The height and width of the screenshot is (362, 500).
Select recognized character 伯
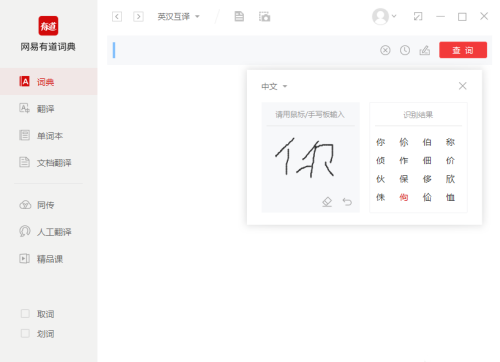(x=427, y=142)
